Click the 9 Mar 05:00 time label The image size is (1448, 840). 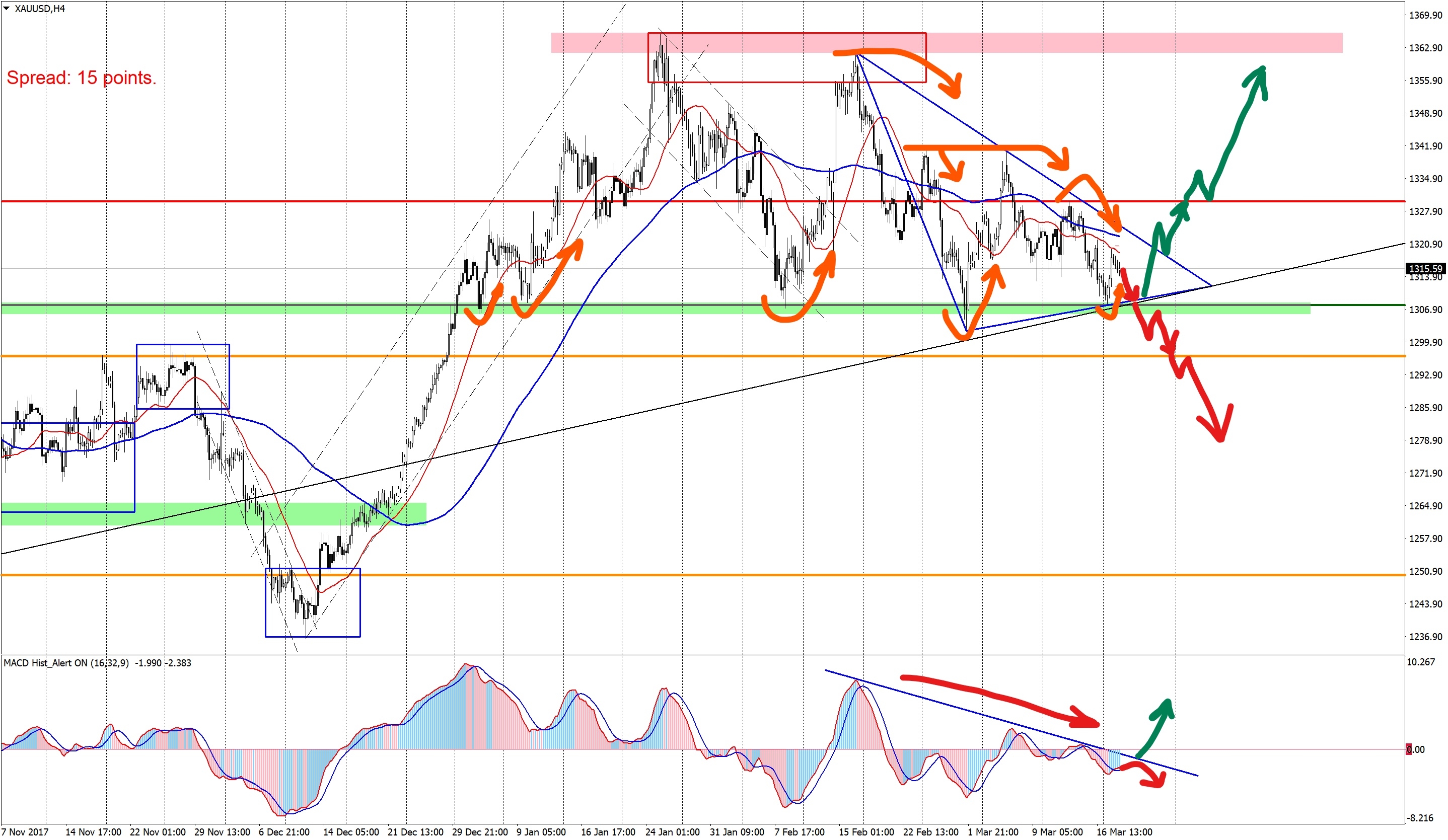point(1057,832)
